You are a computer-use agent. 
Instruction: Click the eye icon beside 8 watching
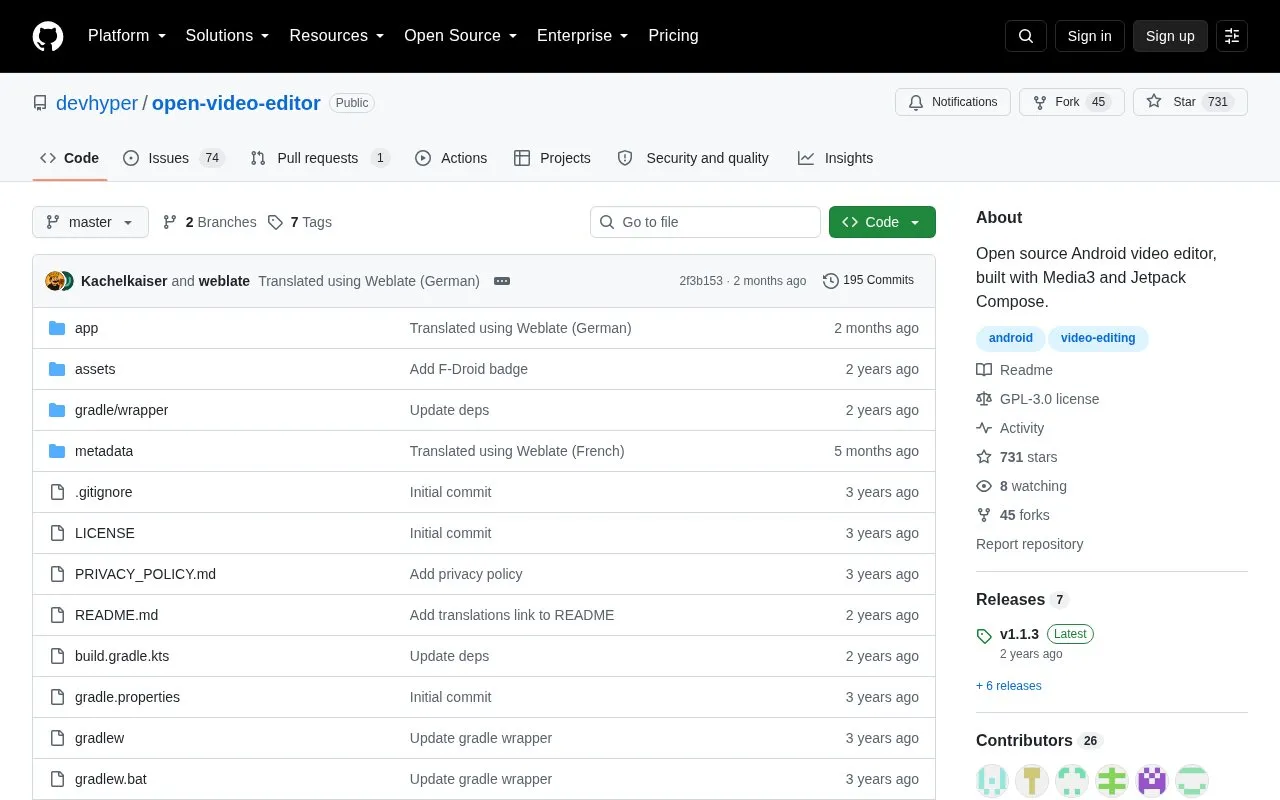coord(984,486)
